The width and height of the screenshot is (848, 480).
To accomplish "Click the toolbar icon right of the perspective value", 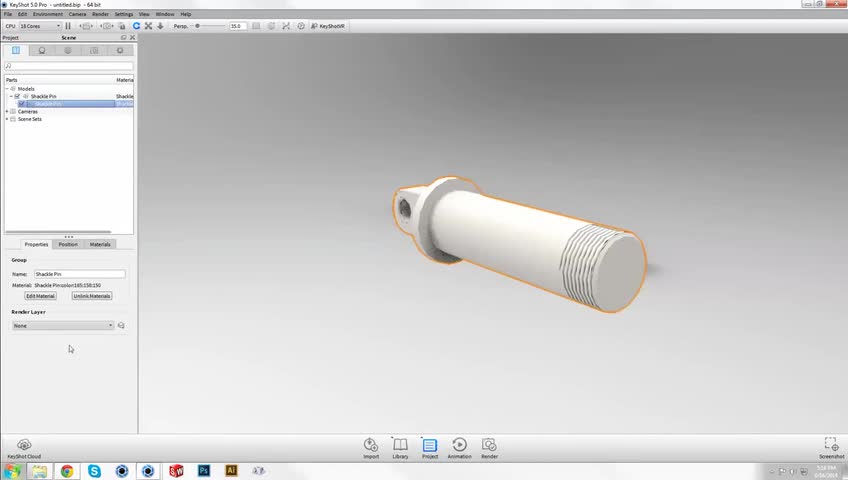I will (256, 26).
